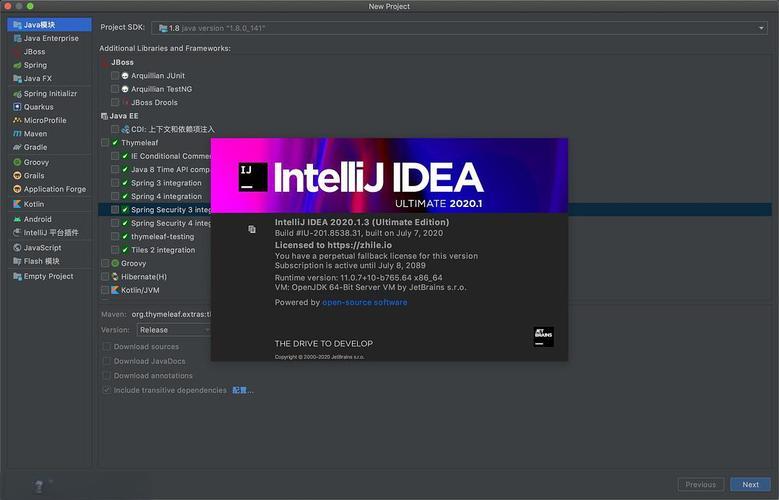Select Grails project type

(49, 175)
